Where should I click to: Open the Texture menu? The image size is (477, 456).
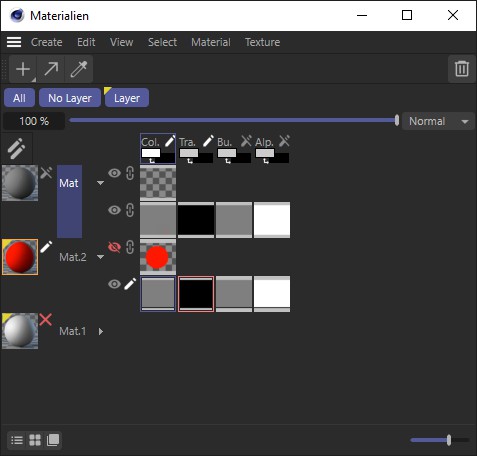click(263, 42)
